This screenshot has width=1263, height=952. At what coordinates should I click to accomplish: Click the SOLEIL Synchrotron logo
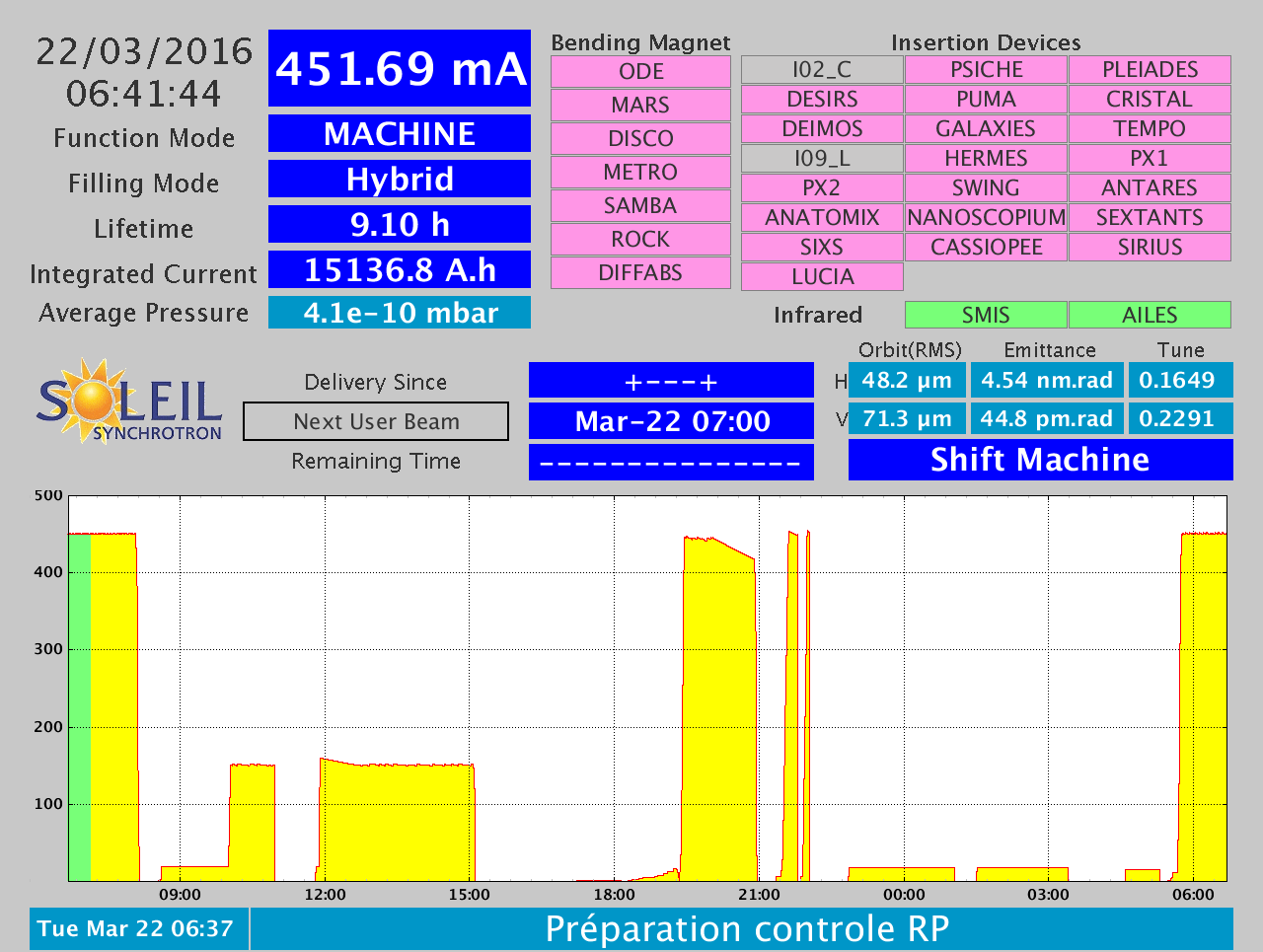[x=129, y=401]
